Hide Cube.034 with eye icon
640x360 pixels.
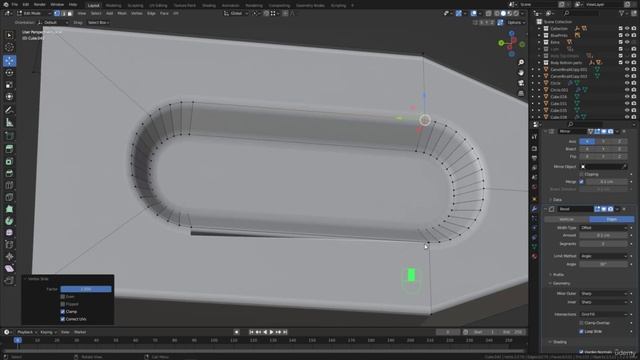coord(627,97)
